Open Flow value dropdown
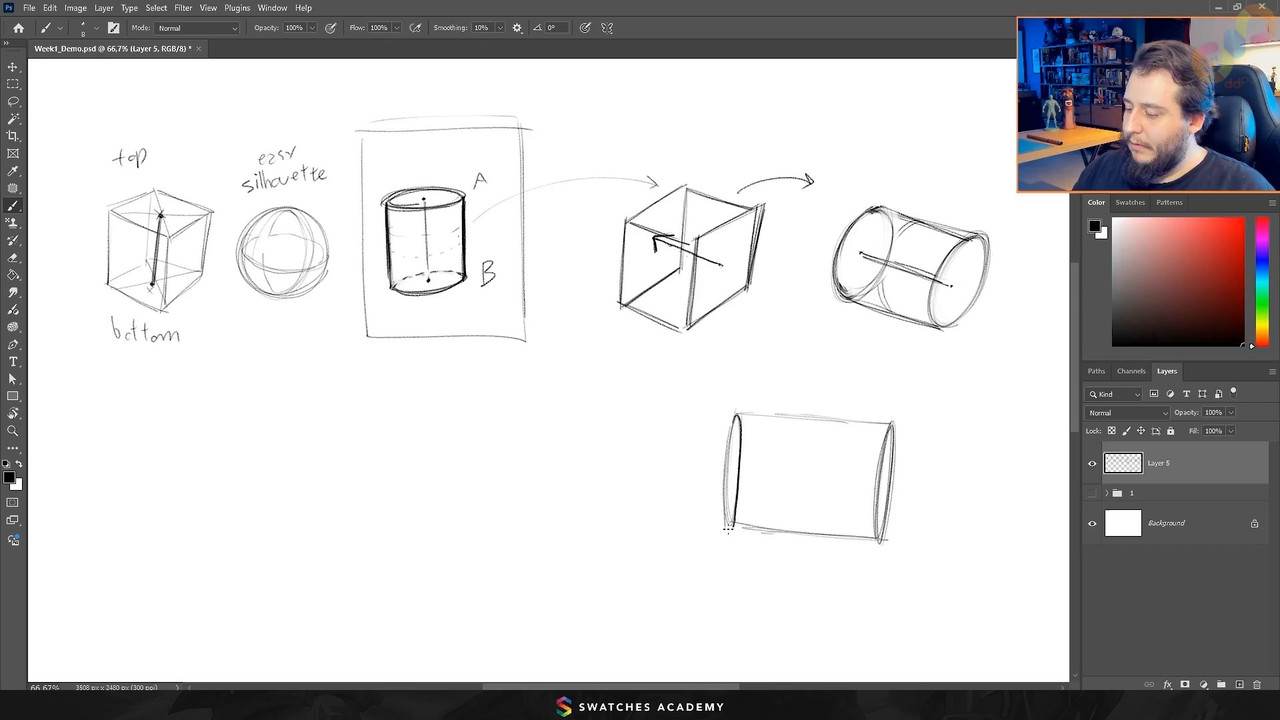The width and height of the screenshot is (1280, 720). click(397, 28)
